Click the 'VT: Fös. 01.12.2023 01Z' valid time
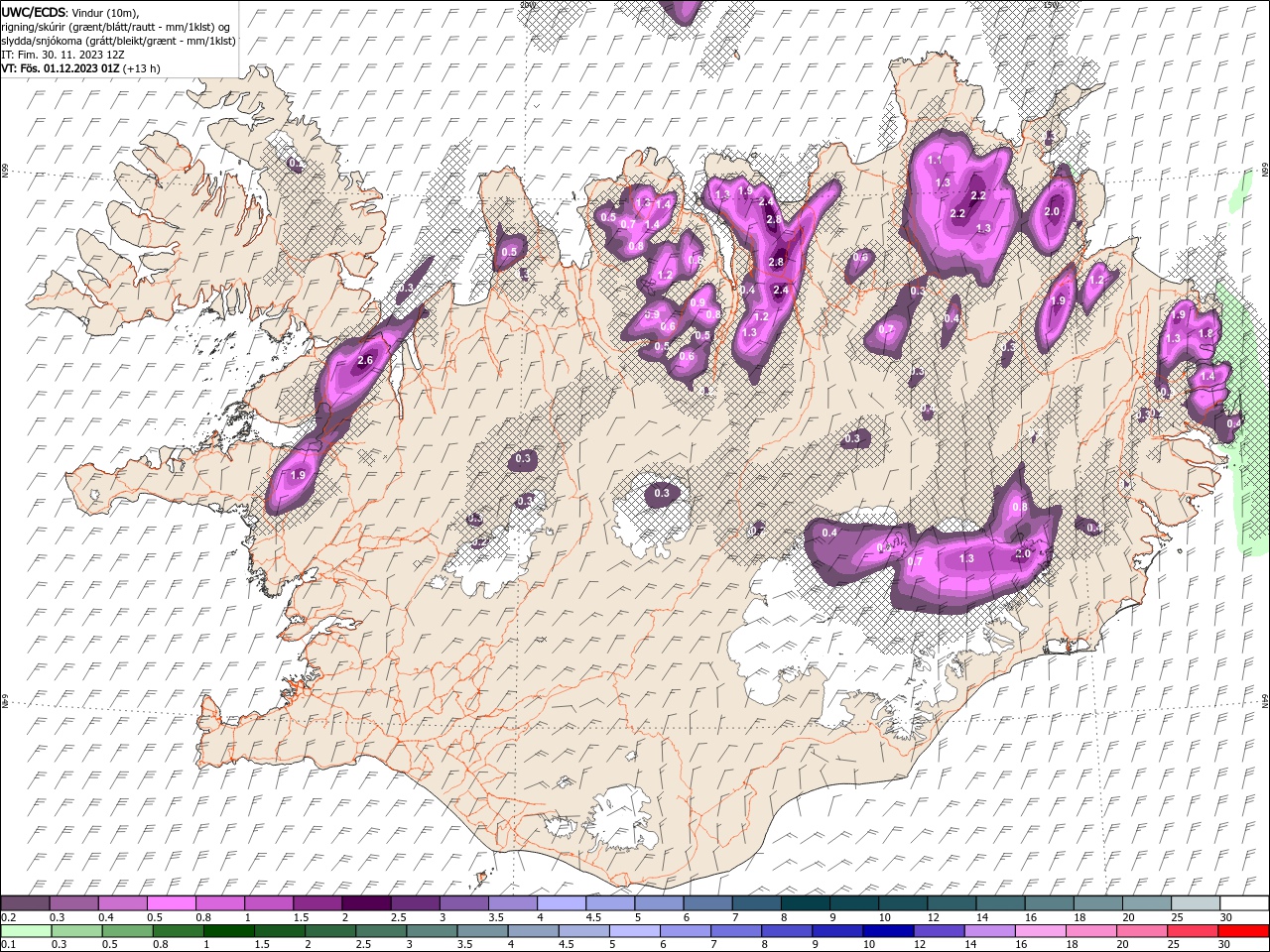Image resolution: width=1270 pixels, height=952 pixels. [61, 68]
